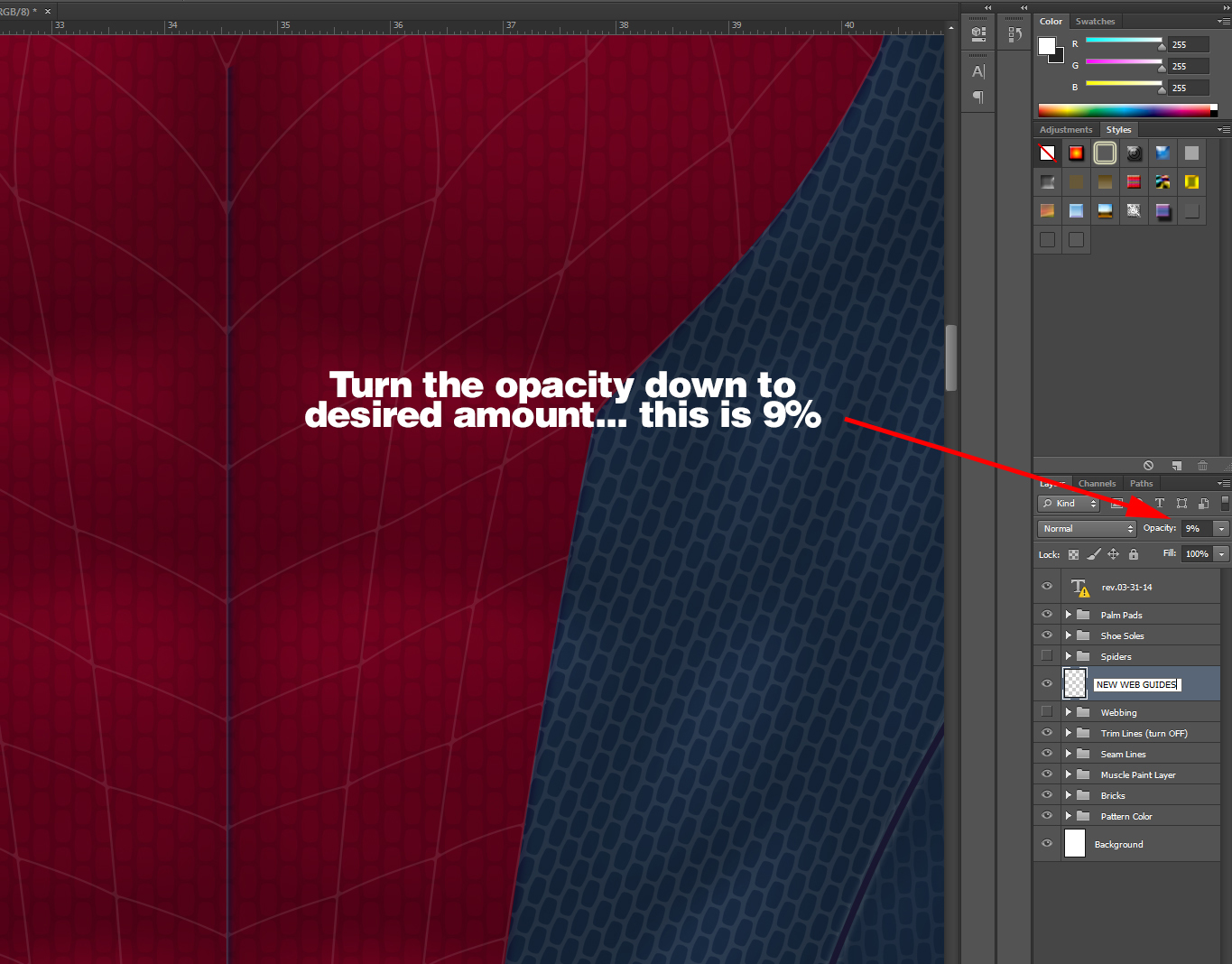Click the foreground color swatch
Screen dimensions: 1232x964
[x=1047, y=46]
